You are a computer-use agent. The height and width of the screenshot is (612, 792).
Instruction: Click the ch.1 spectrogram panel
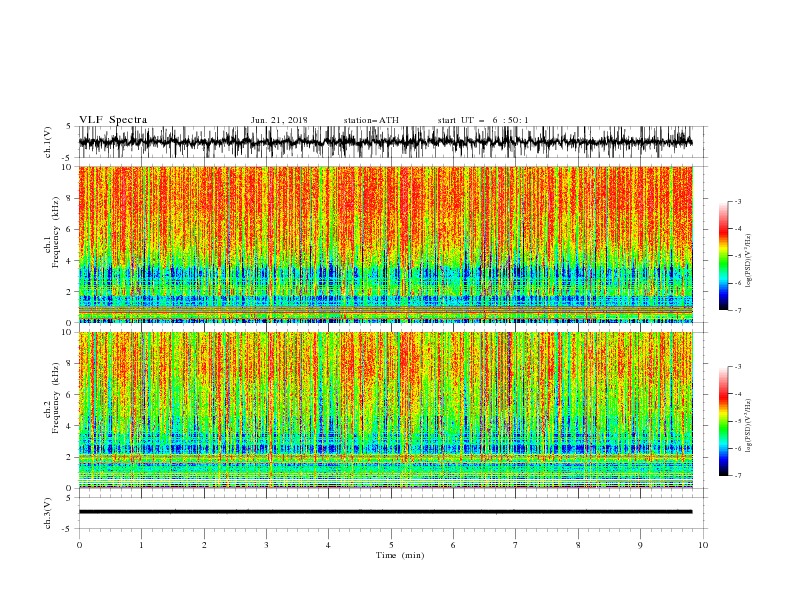pos(385,244)
